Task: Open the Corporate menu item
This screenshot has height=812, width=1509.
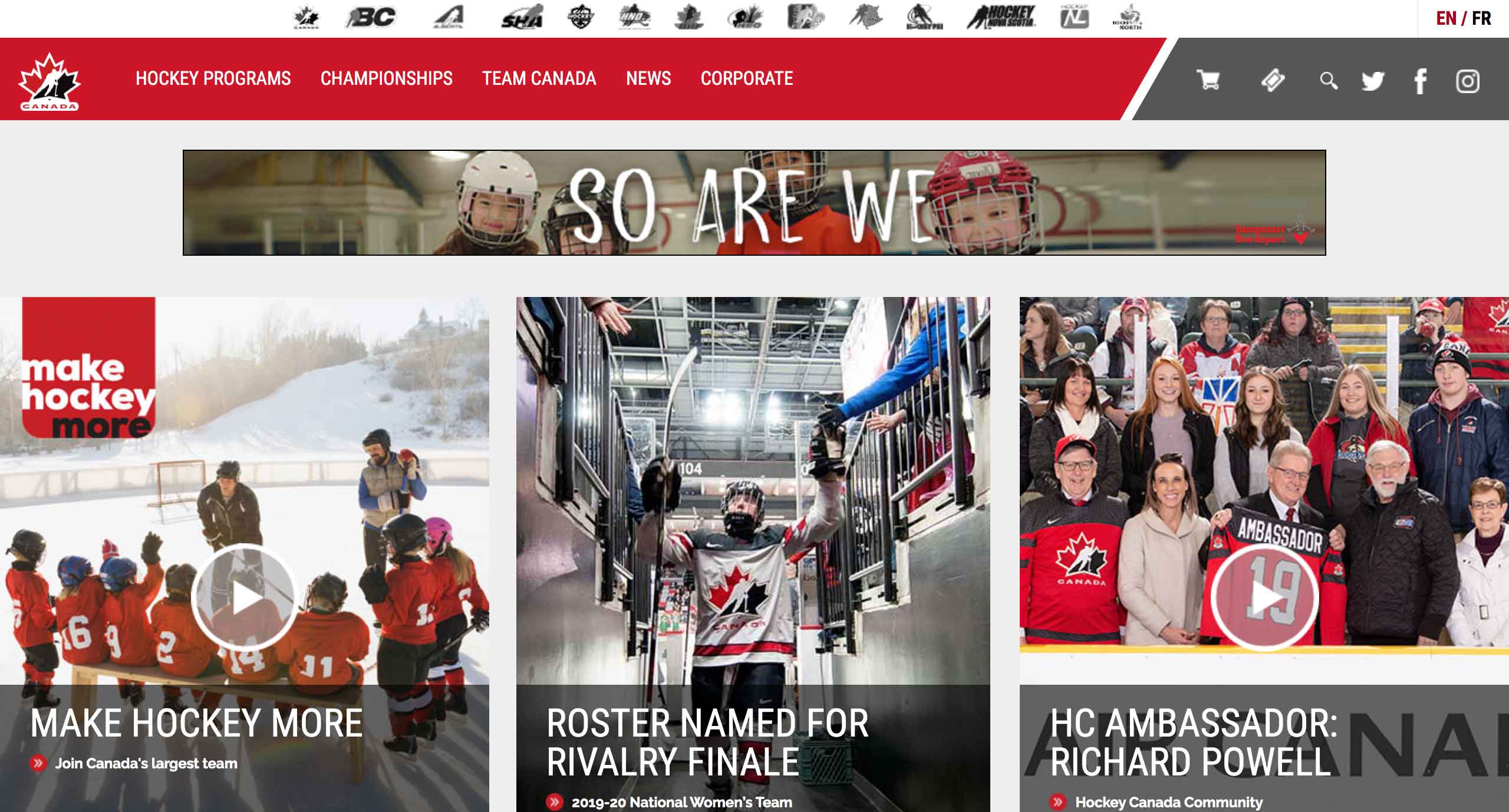Action: (747, 78)
